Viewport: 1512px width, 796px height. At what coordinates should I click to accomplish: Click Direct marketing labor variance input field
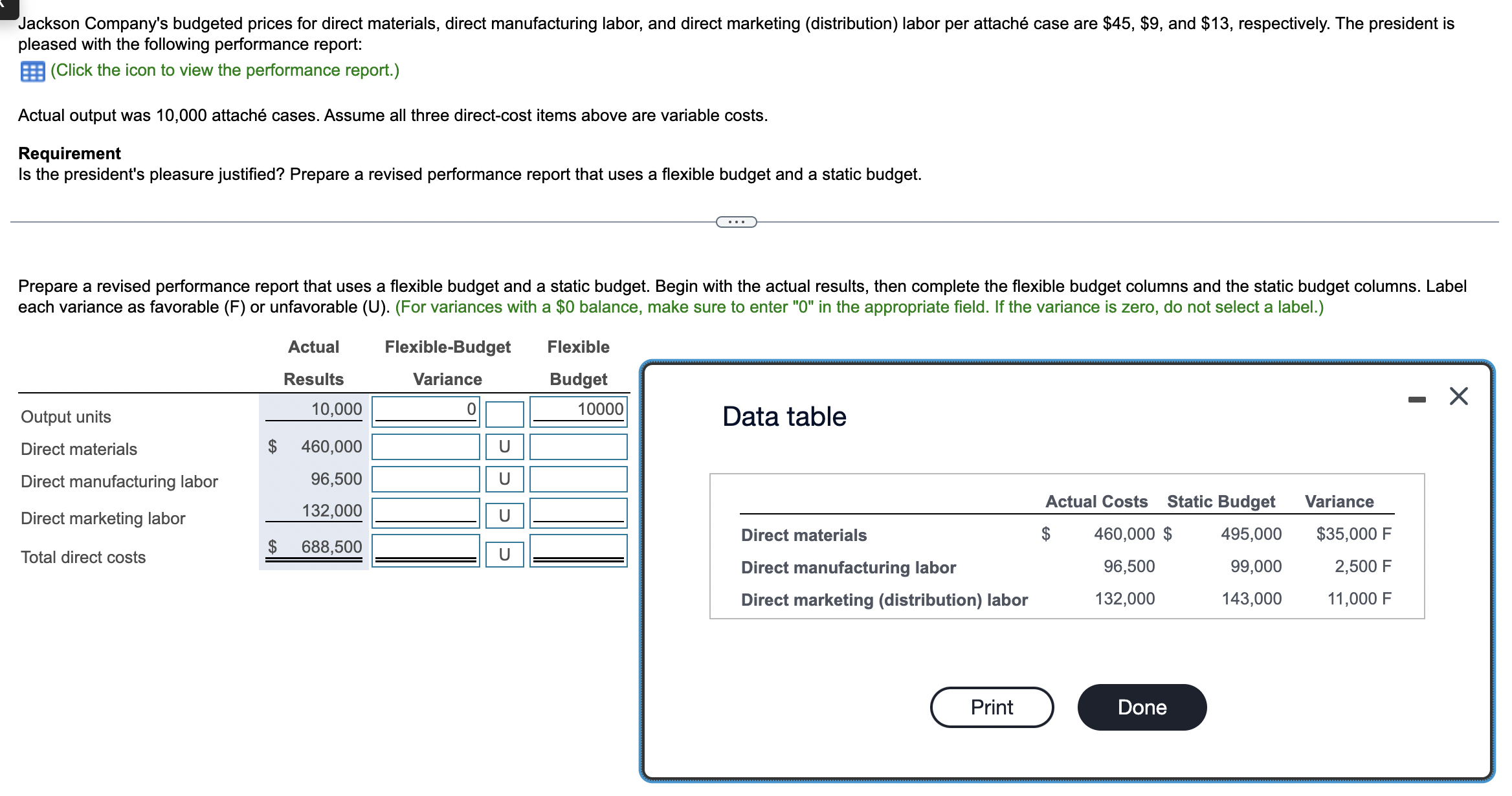[x=425, y=512]
